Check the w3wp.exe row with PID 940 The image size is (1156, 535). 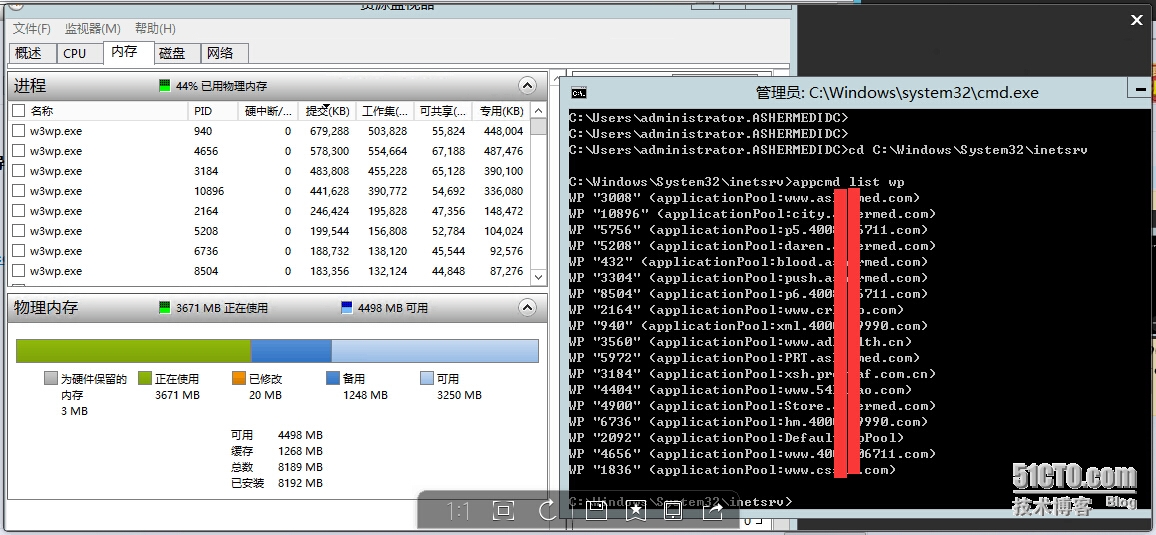click(18, 131)
